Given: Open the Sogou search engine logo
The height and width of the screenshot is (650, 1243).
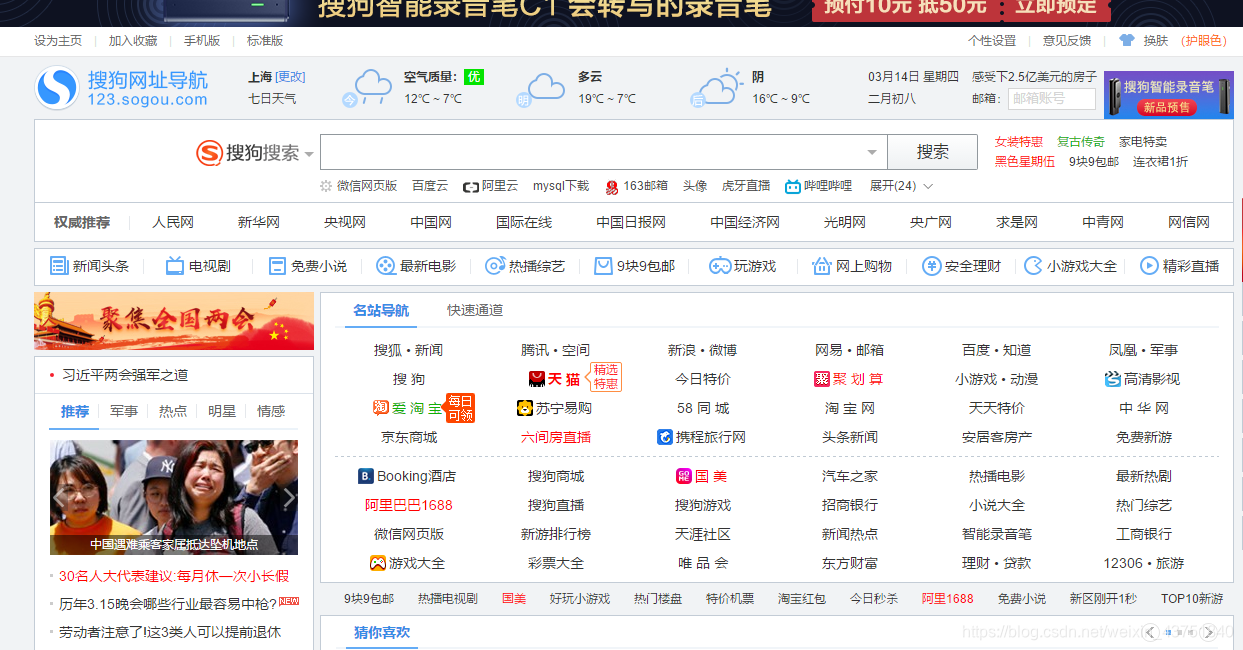Looking at the screenshot, I should 248,153.
